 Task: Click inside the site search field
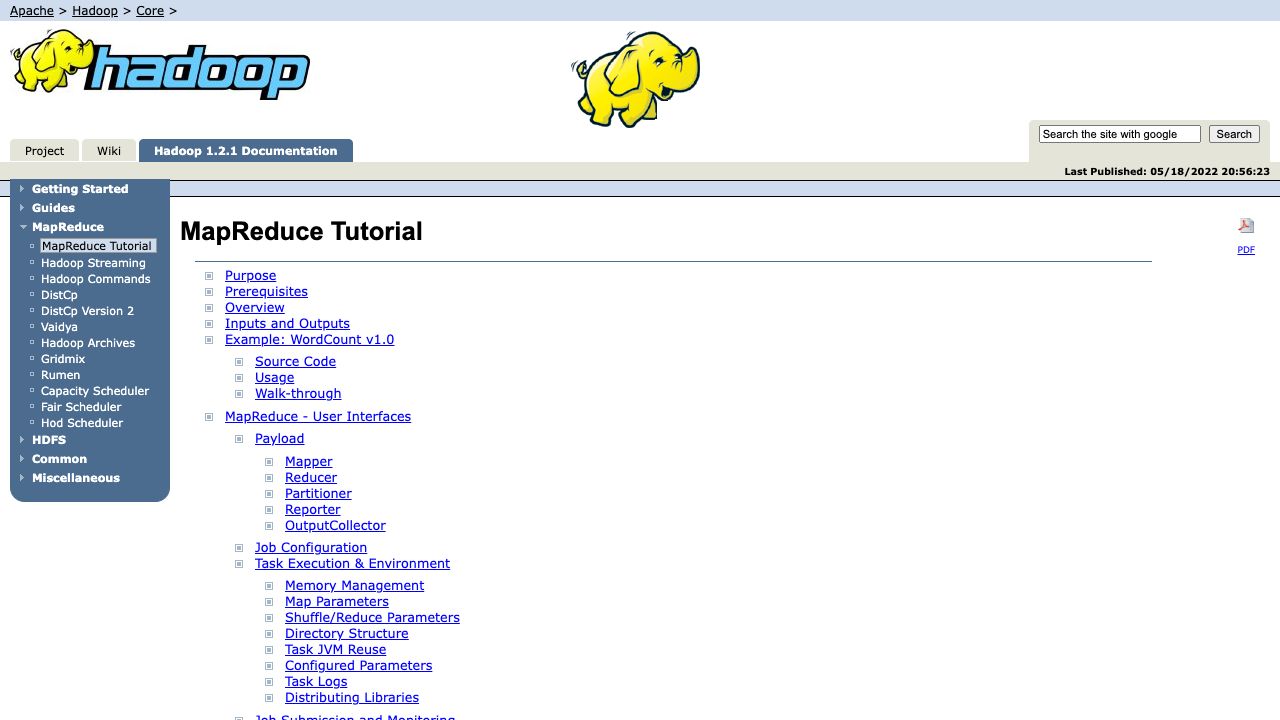coord(1118,133)
